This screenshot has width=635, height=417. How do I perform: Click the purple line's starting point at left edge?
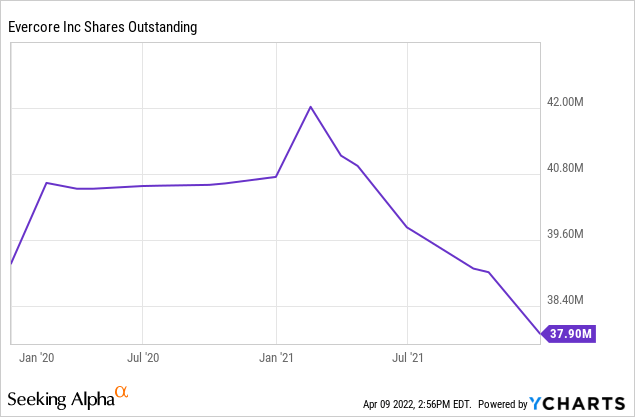pos(10,263)
